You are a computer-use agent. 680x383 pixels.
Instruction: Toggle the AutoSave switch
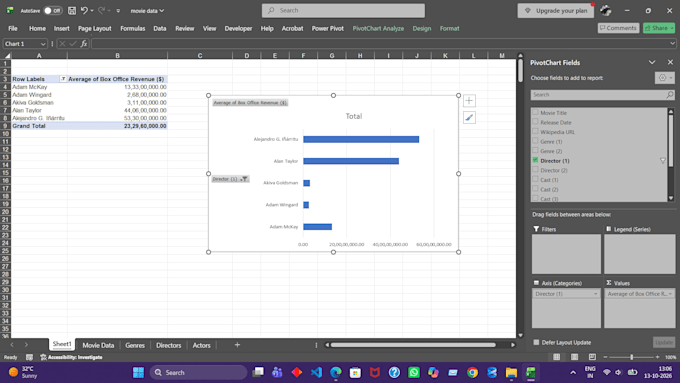[x=52, y=10]
